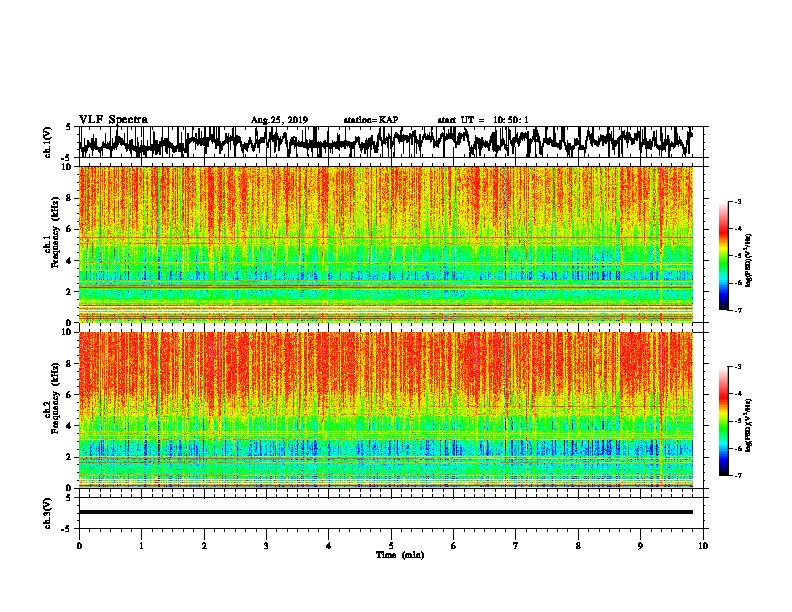This screenshot has height=612, width=792.
Task: Click the time axis tick label "4"
Action: [329, 546]
